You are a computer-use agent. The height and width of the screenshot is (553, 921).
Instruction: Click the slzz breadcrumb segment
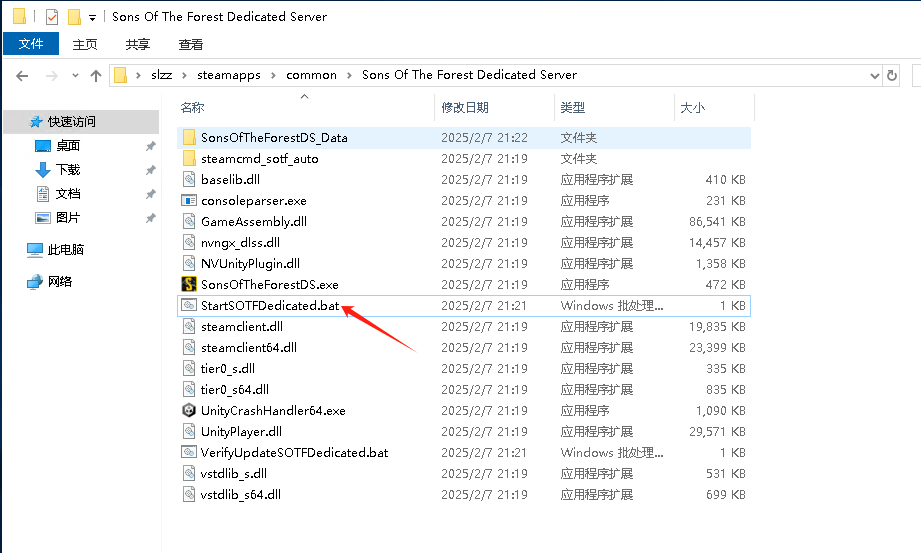click(162, 75)
